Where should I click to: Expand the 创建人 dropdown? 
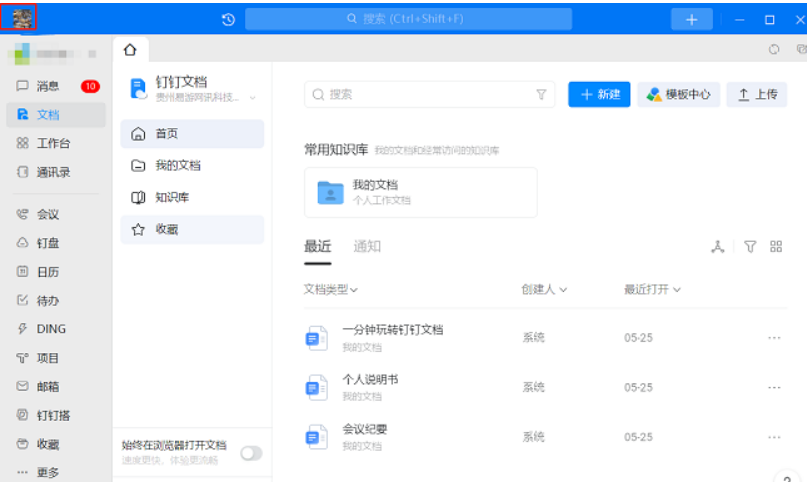[544, 290]
